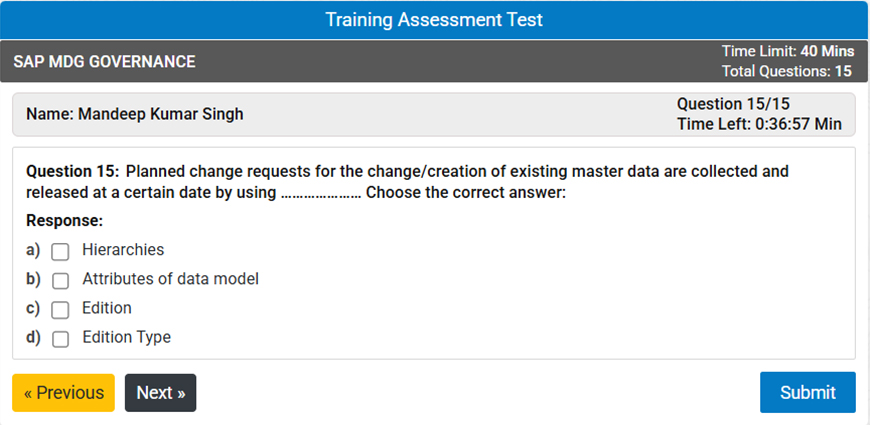Image resolution: width=870 pixels, height=425 pixels.
Task: Click the Total Questions 15 text
Action: 787,72
